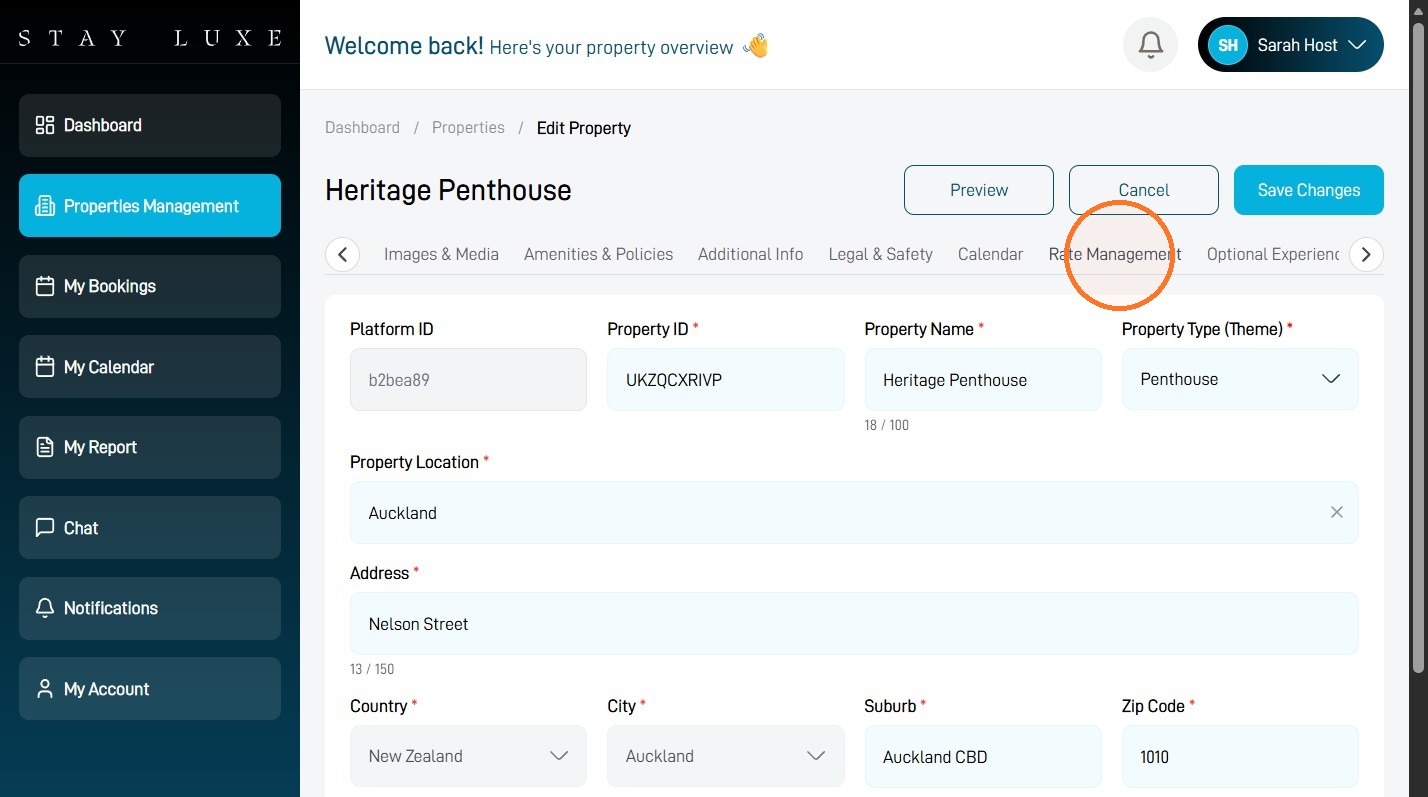Click the STAY LUXE logo
The height and width of the screenshot is (797, 1428).
click(150, 39)
